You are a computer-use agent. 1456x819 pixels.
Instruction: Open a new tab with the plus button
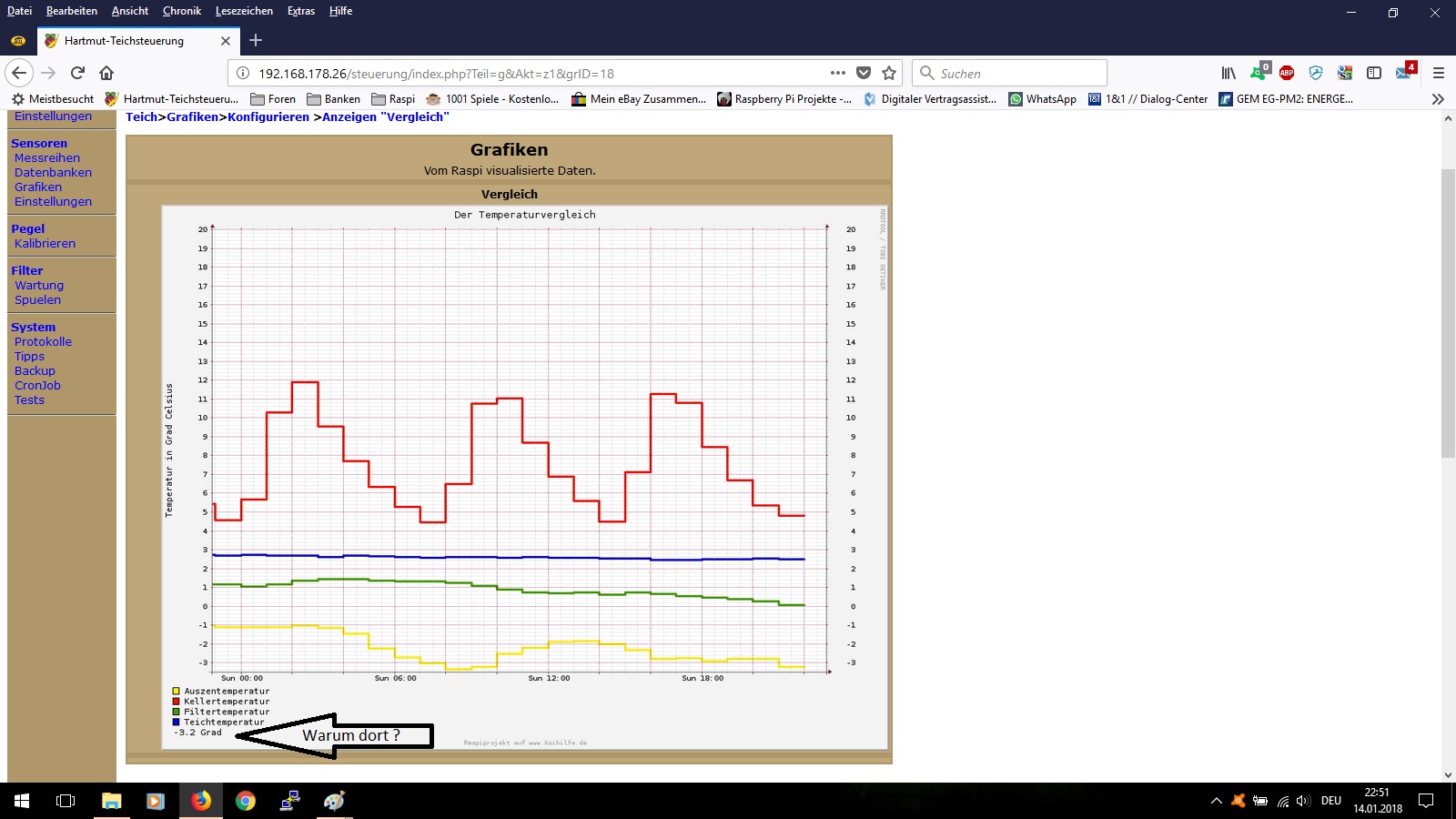point(256,40)
